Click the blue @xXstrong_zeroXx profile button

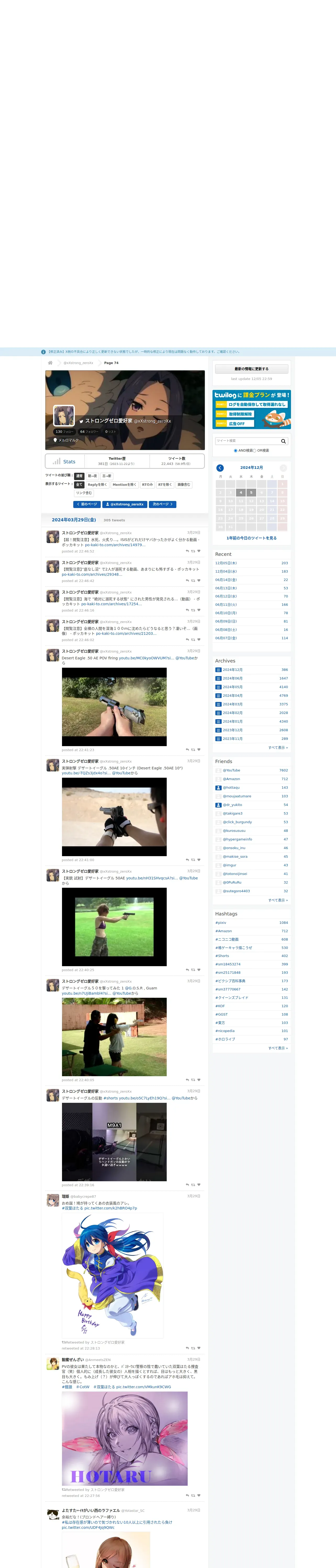tap(125, 504)
